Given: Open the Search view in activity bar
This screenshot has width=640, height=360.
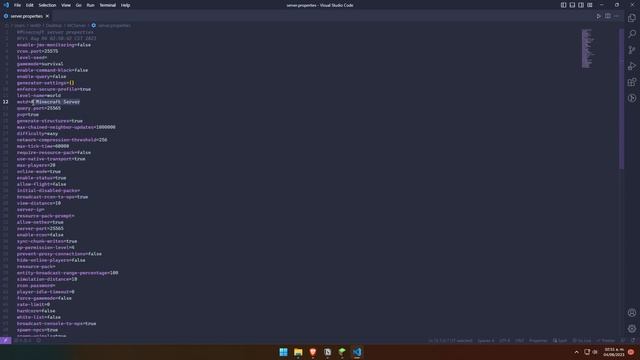Looking at the screenshot, I should tap(632, 34).
